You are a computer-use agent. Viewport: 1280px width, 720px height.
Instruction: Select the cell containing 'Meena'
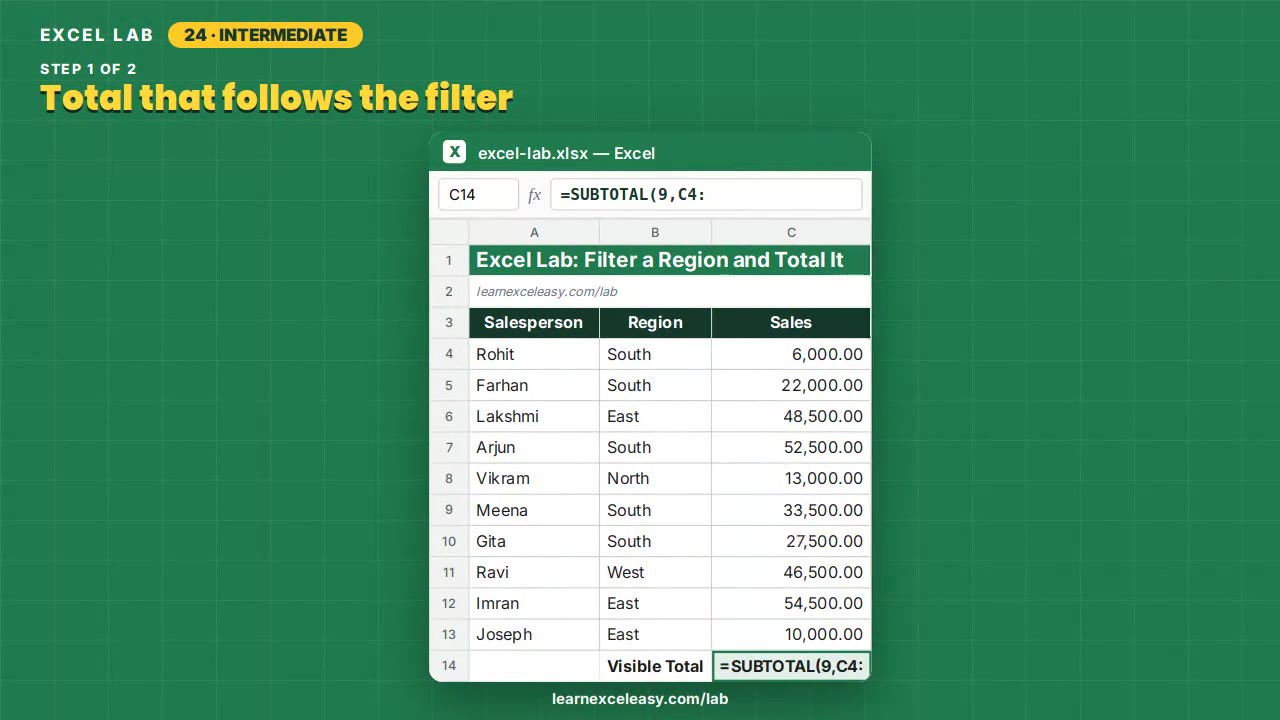(x=534, y=510)
